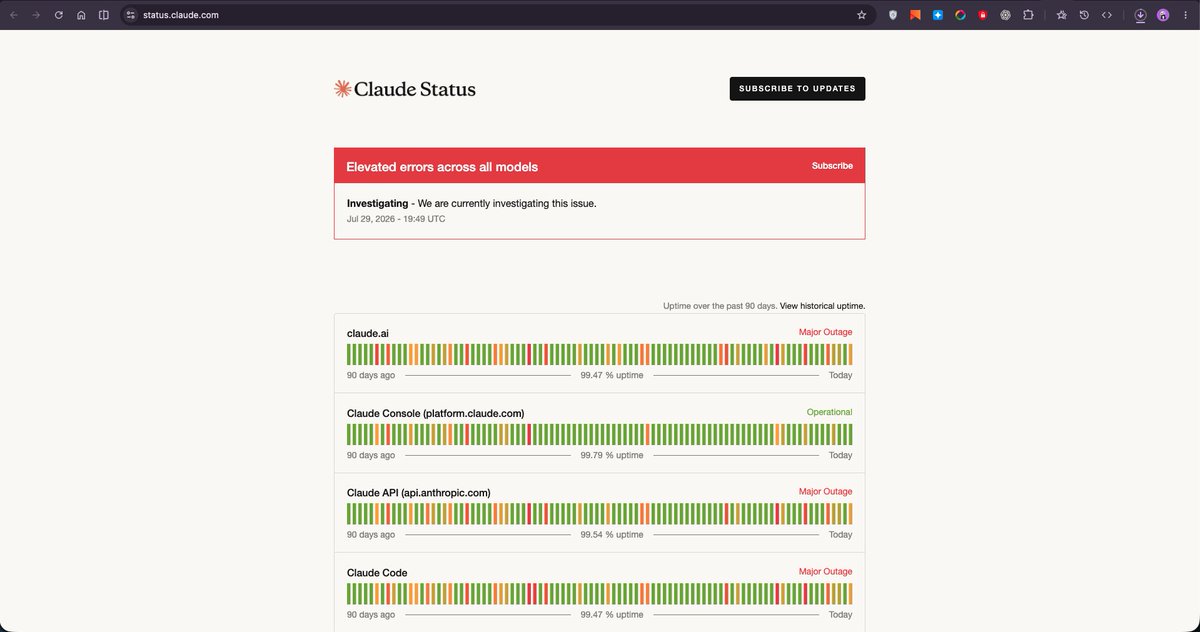Click Major Outage label for Claude Code

pyautogui.click(x=825, y=572)
